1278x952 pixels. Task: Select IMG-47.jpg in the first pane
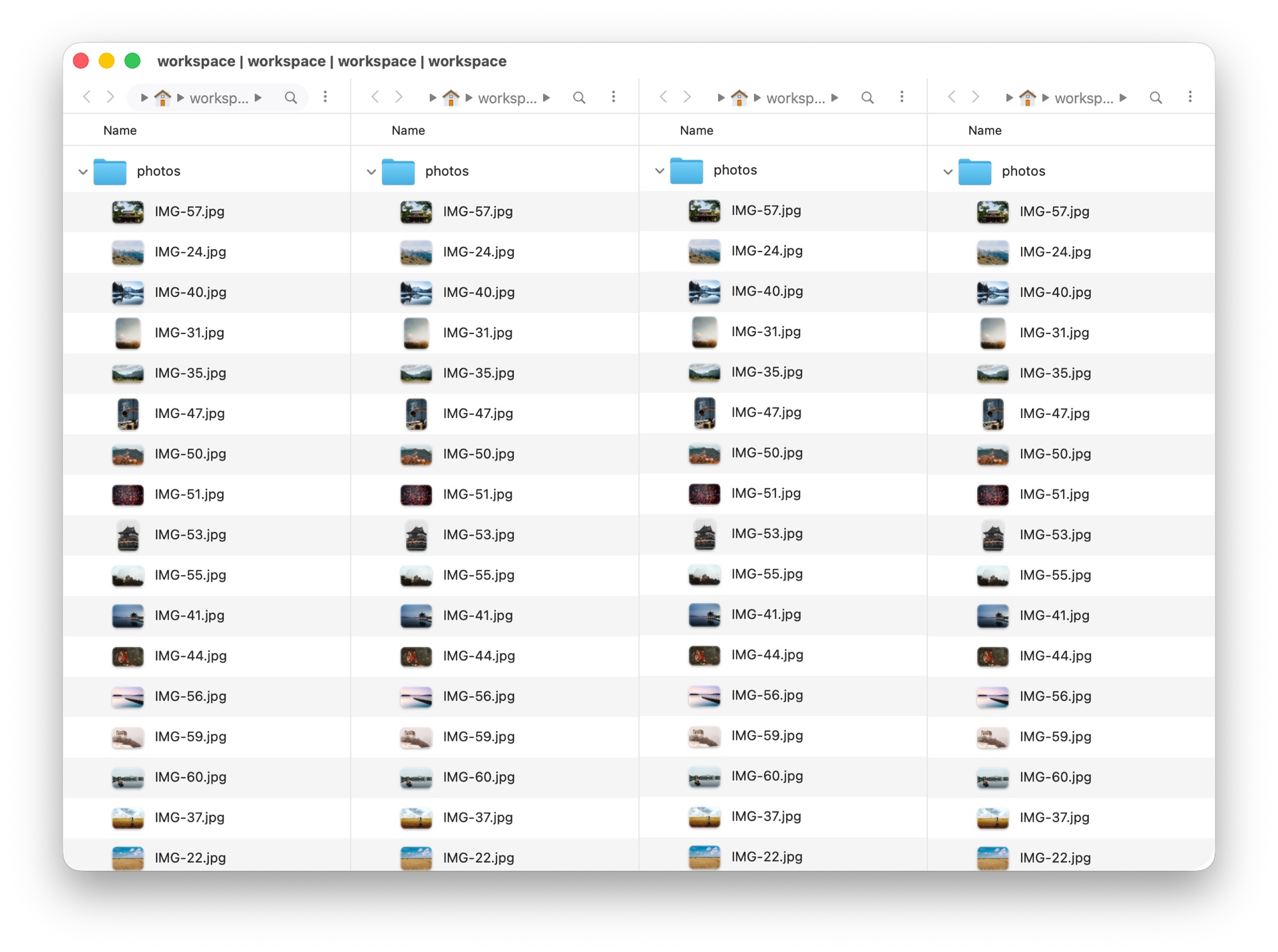(188, 413)
